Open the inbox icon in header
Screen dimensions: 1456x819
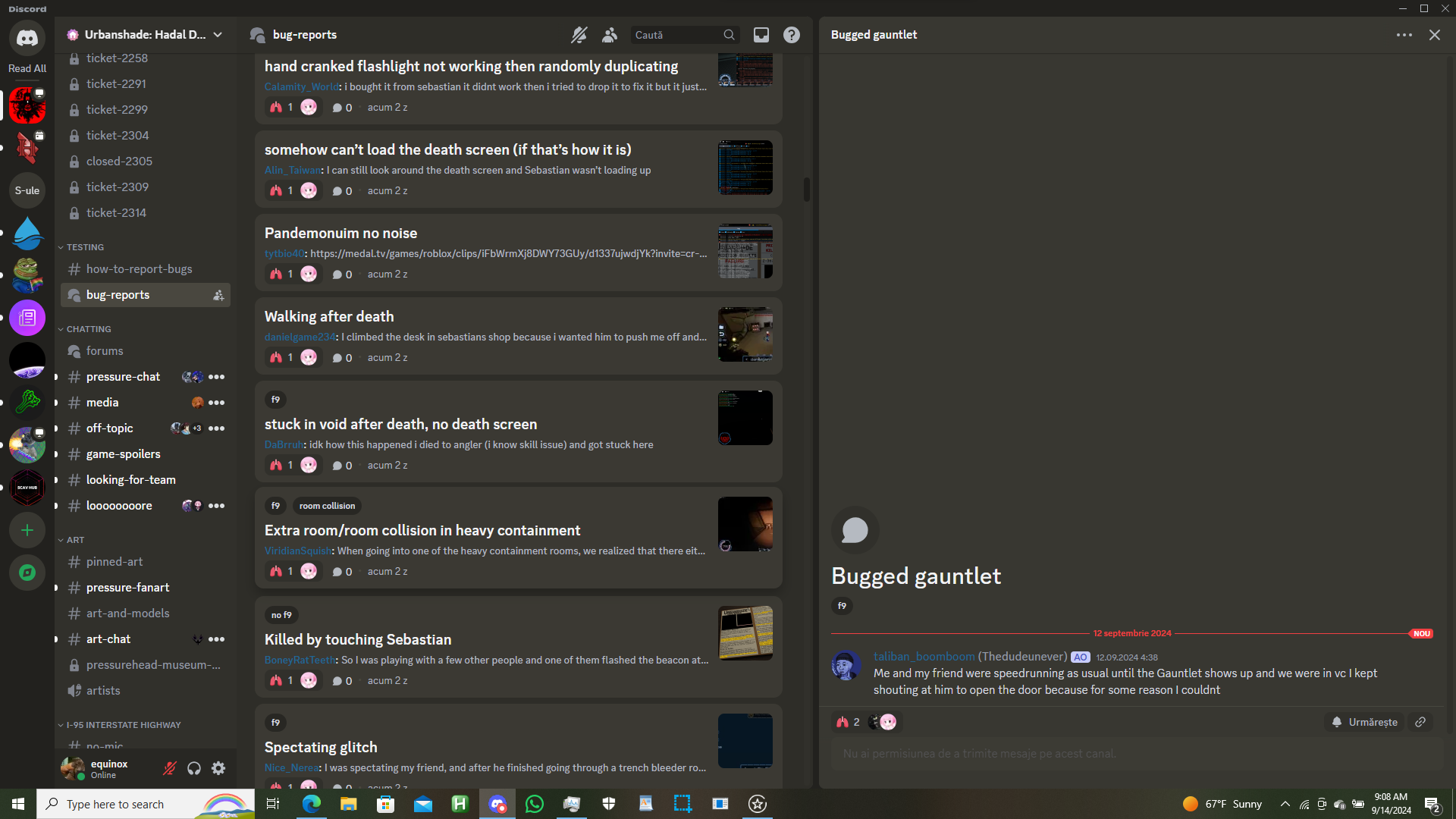click(x=761, y=35)
